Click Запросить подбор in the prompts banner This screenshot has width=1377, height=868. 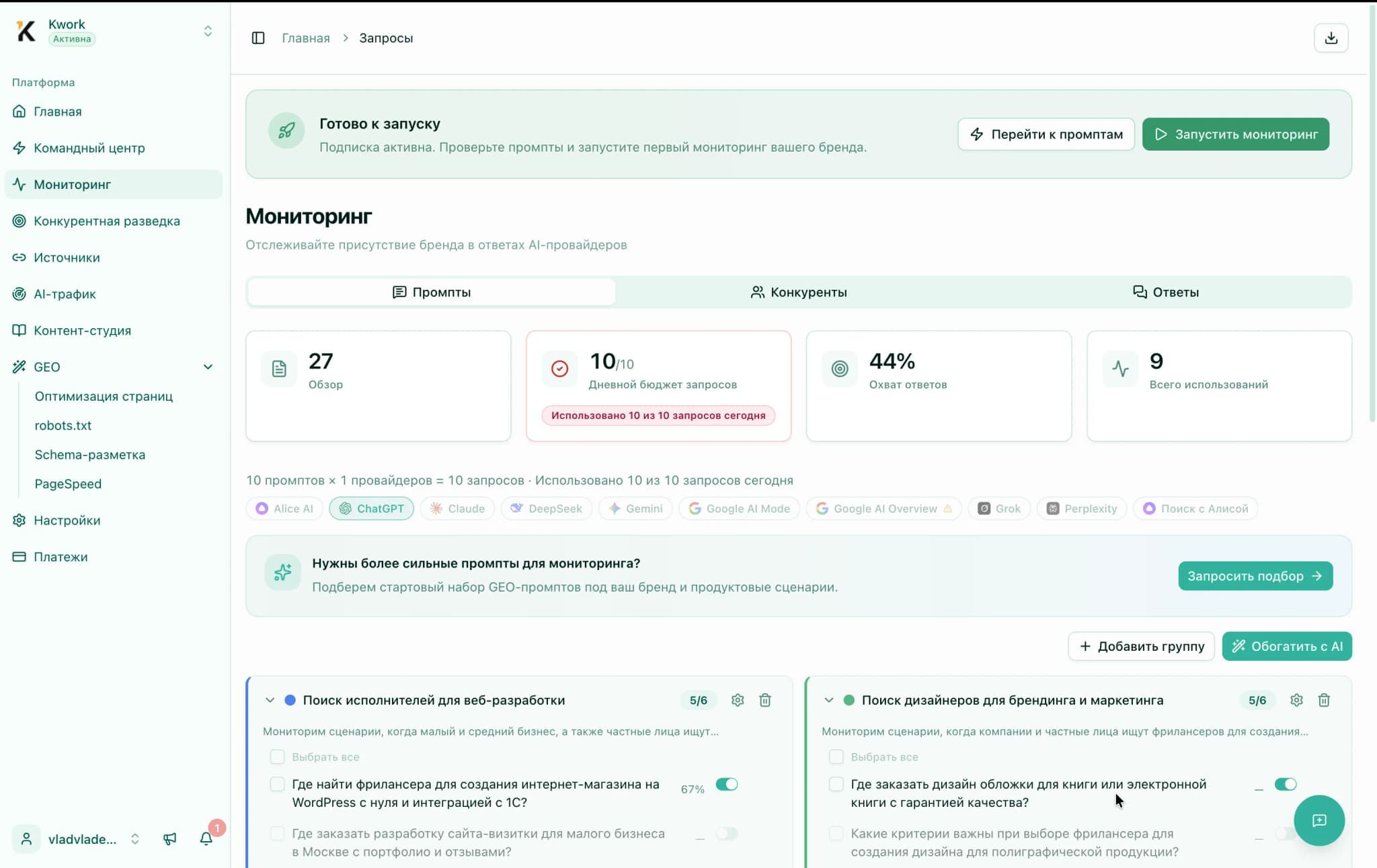[x=1255, y=576]
